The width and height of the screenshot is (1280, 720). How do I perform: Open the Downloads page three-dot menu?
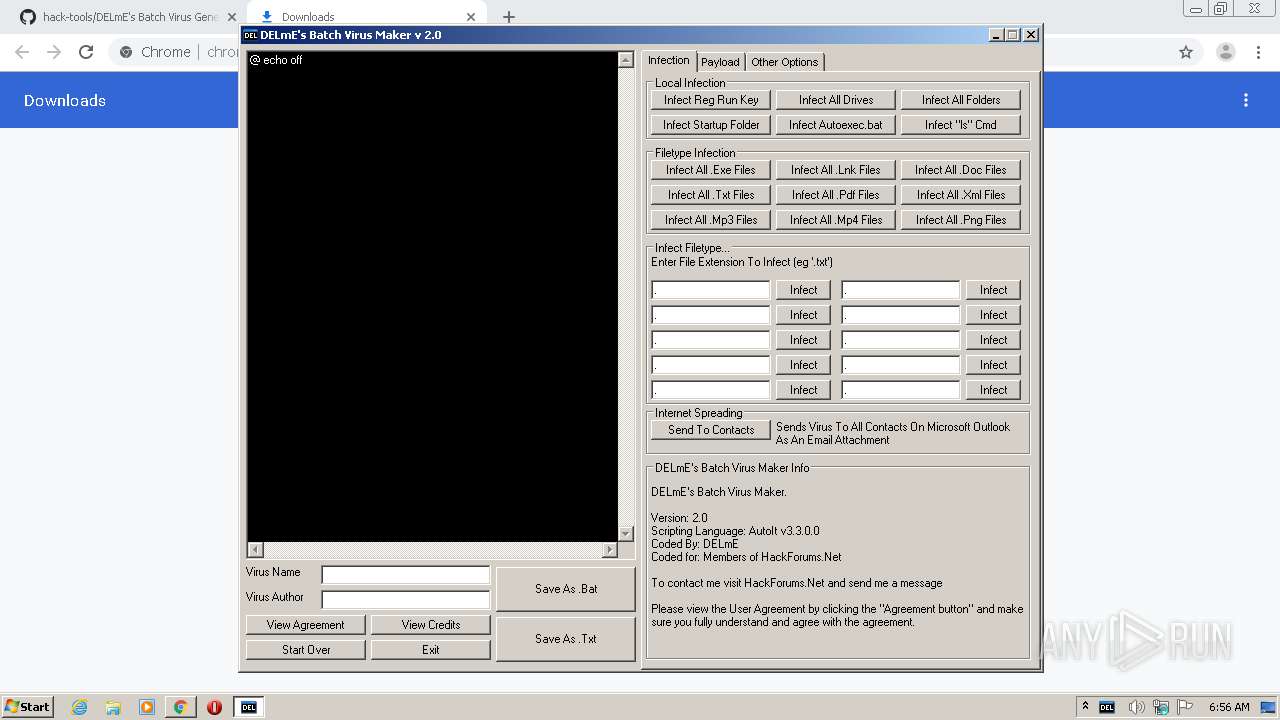pyautogui.click(x=1246, y=100)
